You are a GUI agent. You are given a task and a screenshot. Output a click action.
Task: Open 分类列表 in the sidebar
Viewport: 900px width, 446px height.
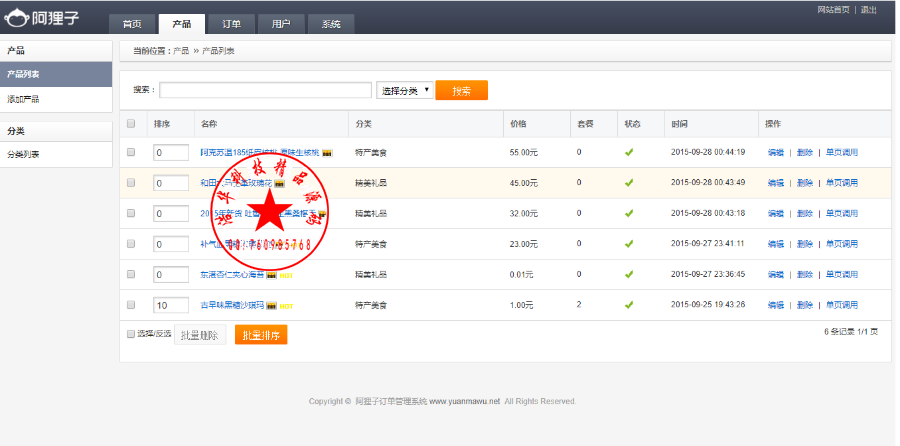pyautogui.click(x=56, y=154)
